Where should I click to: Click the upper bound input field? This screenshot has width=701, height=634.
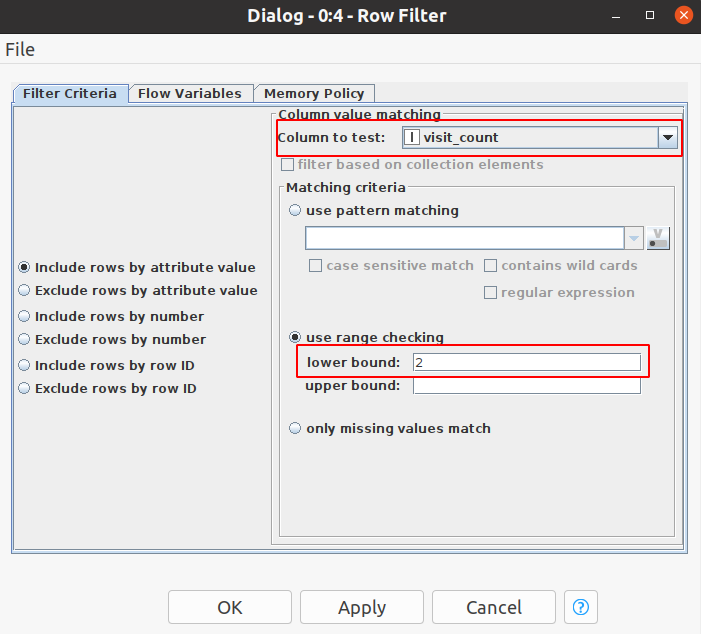click(527, 385)
